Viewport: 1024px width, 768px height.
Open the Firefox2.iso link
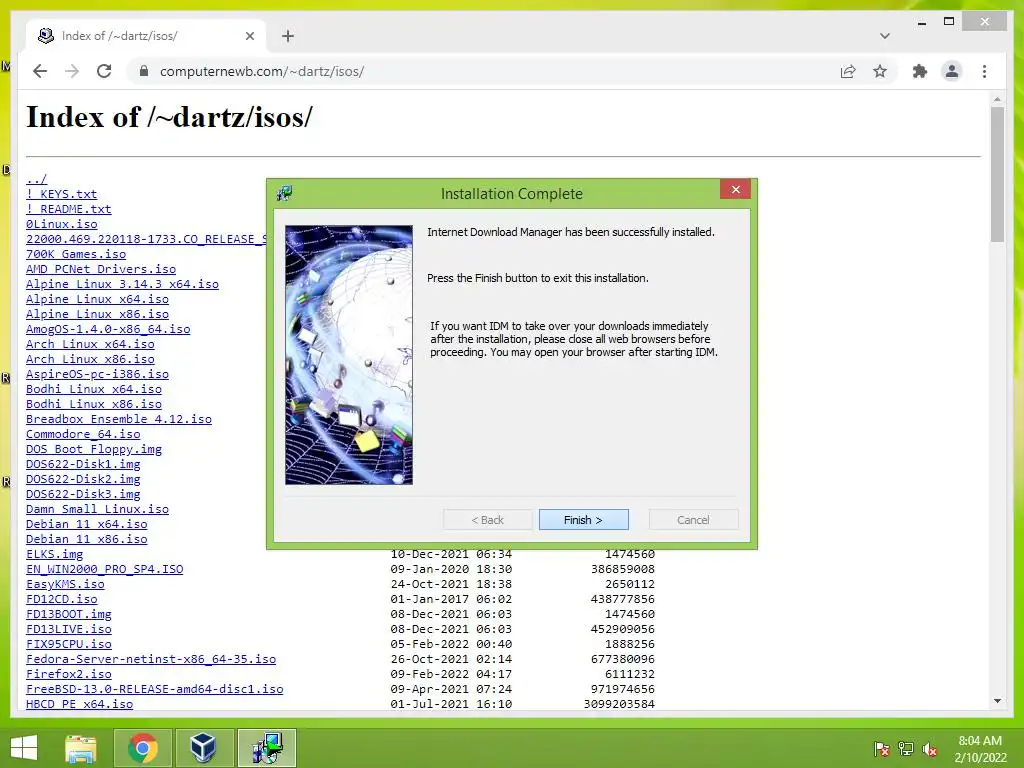69,675
